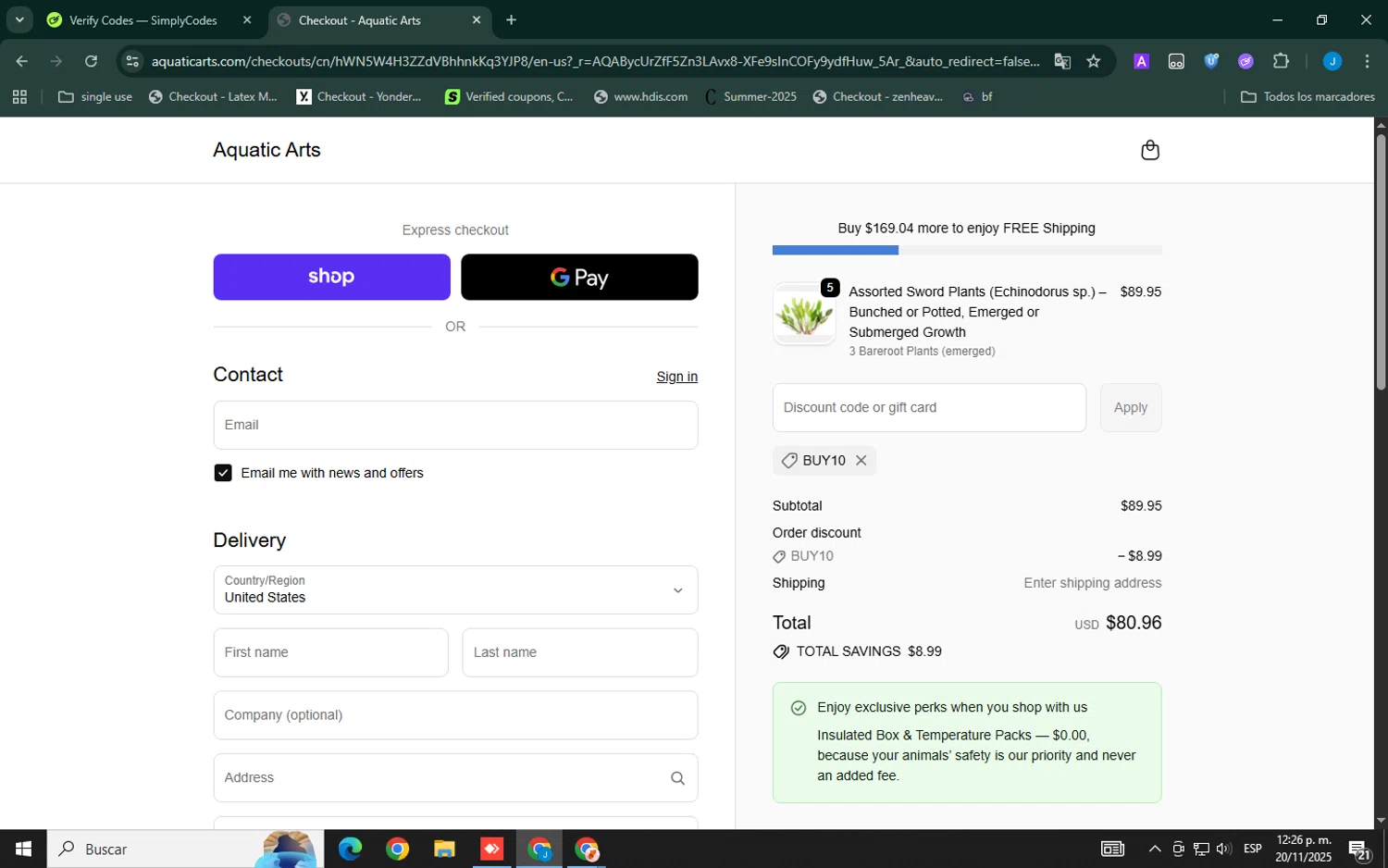The width and height of the screenshot is (1388, 868).
Task: Open File Explorer from taskbar
Action: point(444,849)
